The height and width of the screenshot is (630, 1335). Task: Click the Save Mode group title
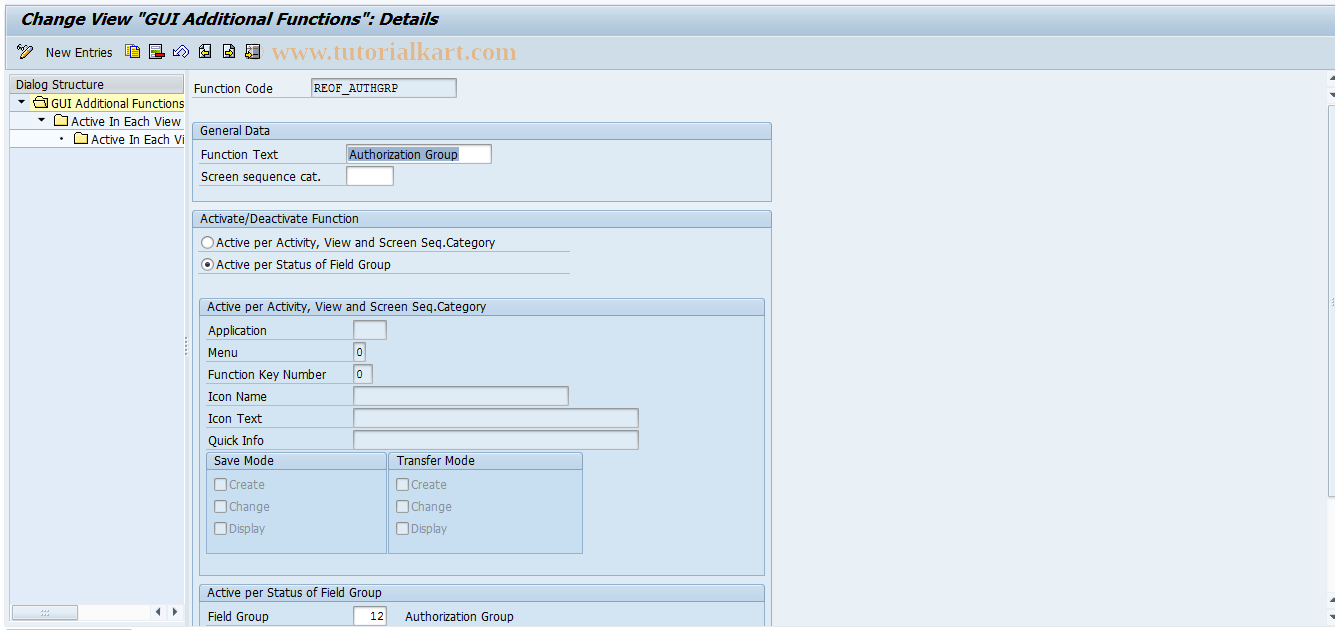244,461
